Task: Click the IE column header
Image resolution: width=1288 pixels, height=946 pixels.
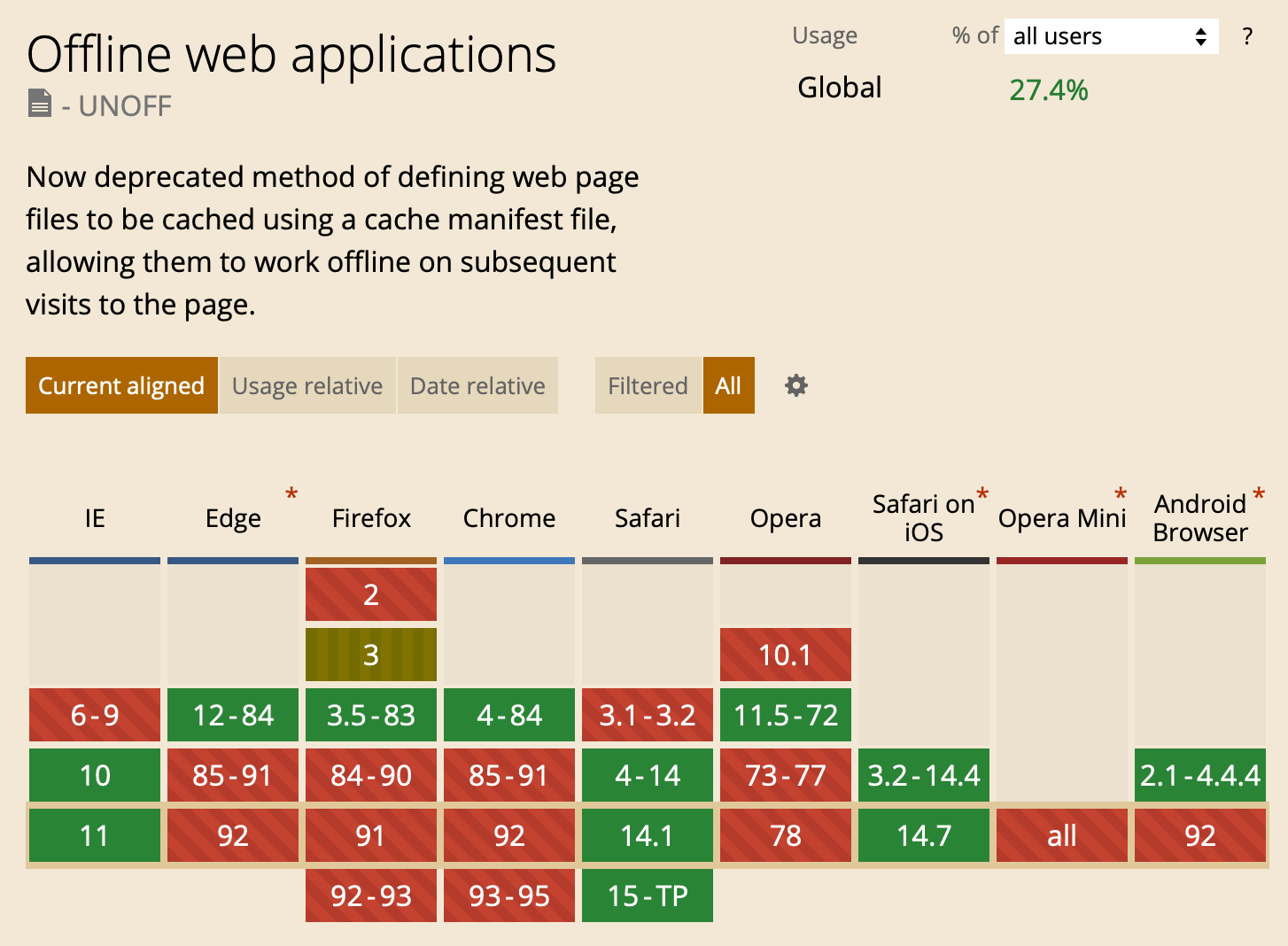Action: click(95, 518)
